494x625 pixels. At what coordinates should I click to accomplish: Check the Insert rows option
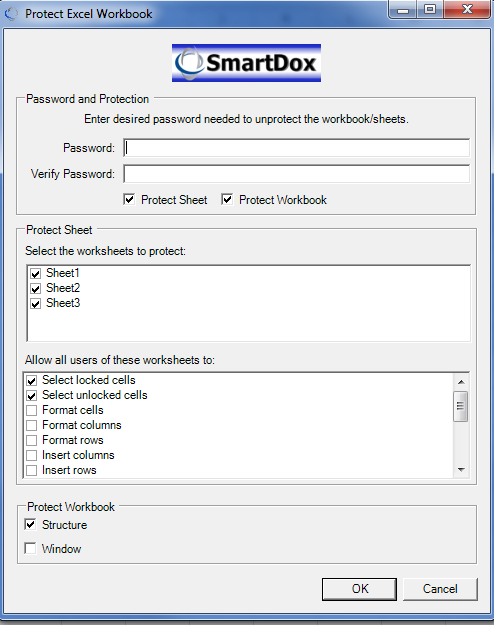tap(31, 470)
